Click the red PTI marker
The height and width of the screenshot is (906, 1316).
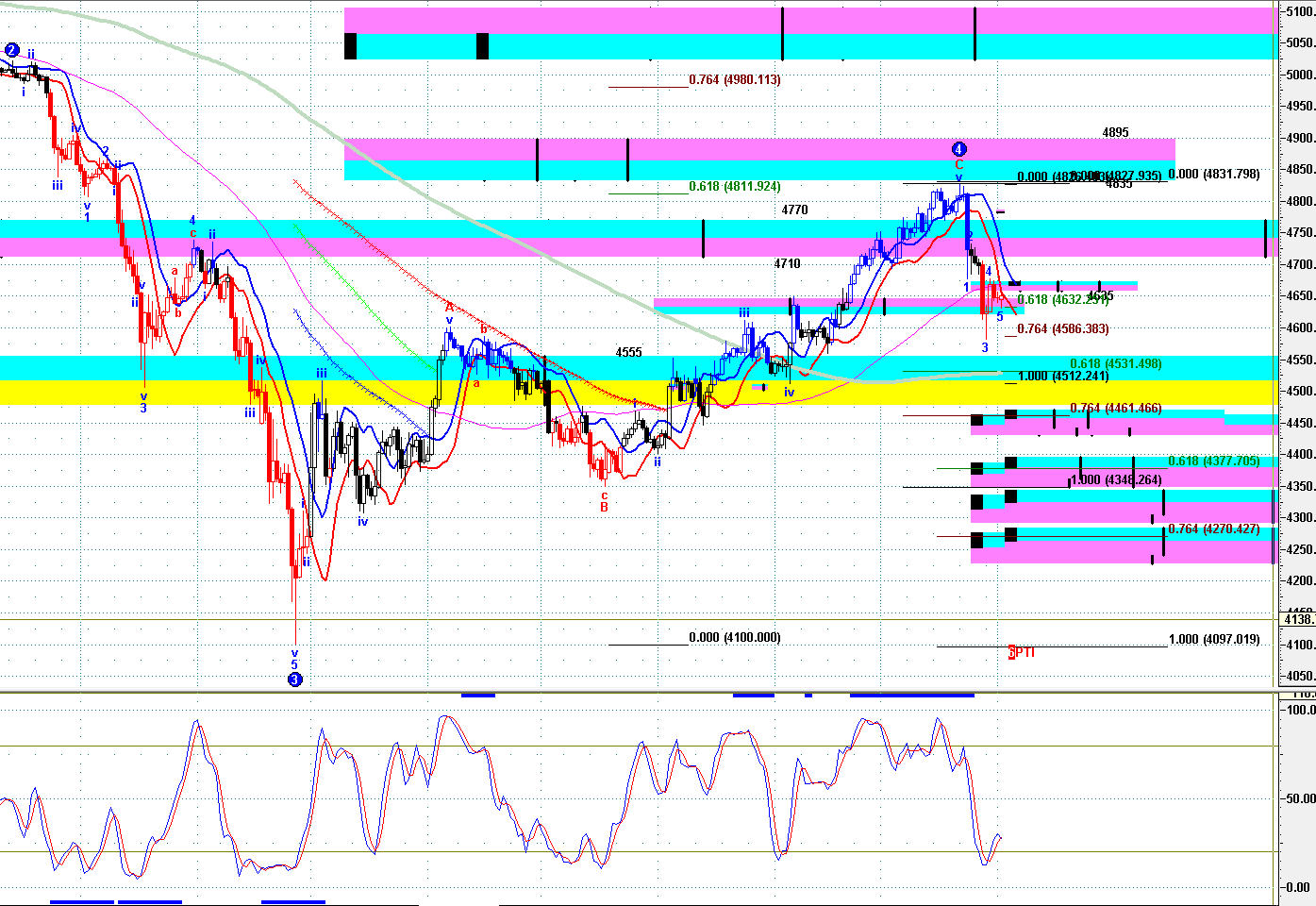point(1023,652)
